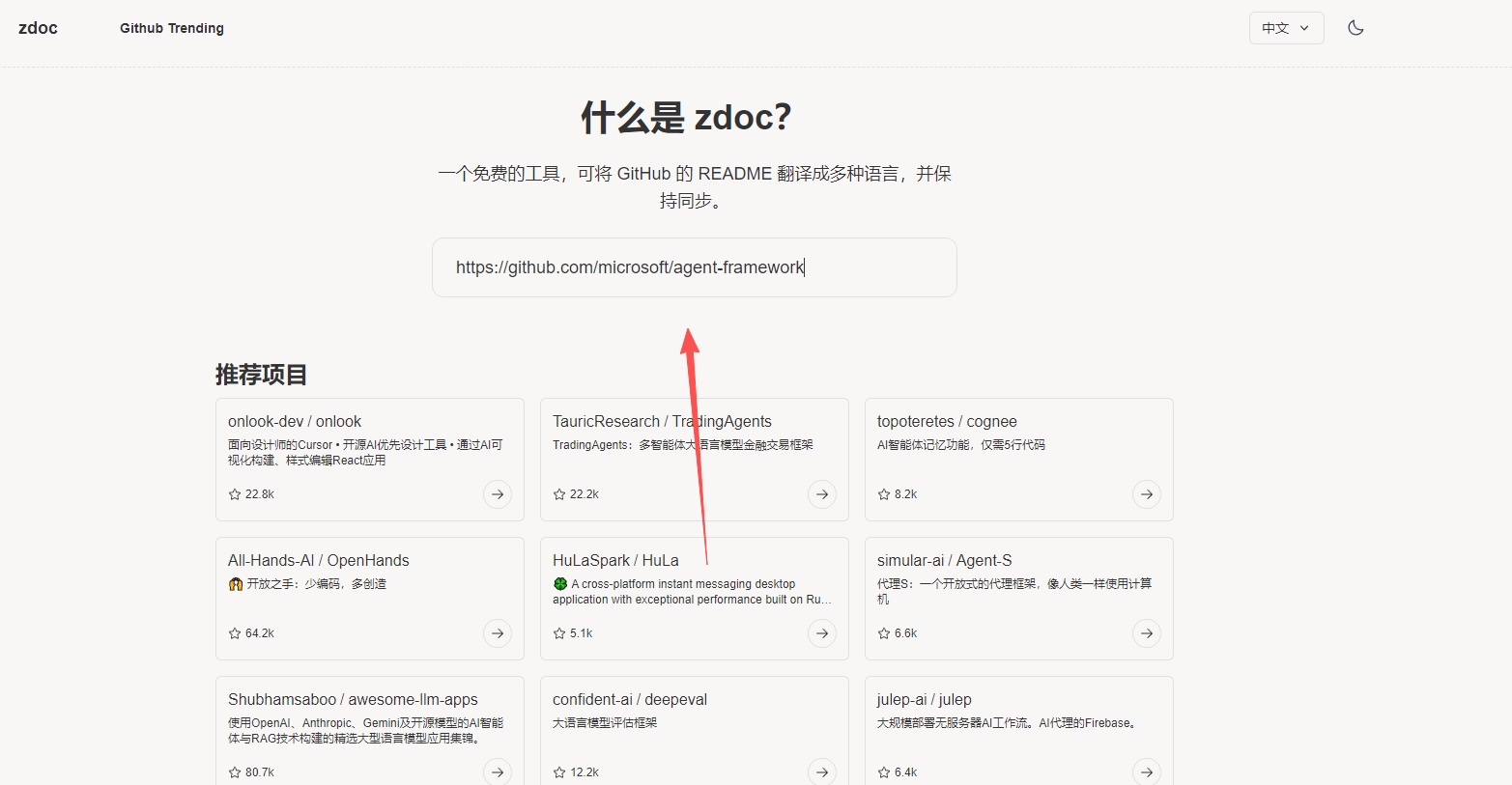
Task: Open Shubhamsaboo / awesome-llm-apps project title
Action: pos(353,700)
